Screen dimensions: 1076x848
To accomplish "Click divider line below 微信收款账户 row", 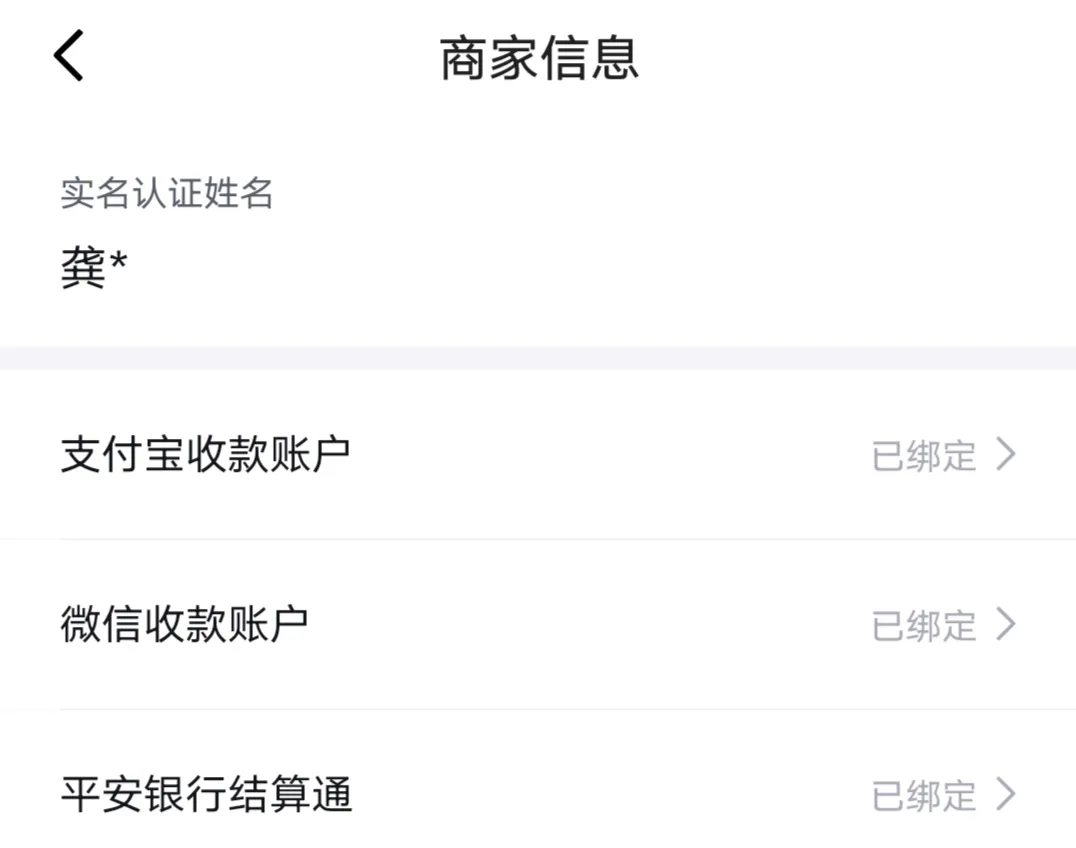I will click(x=568, y=709).
